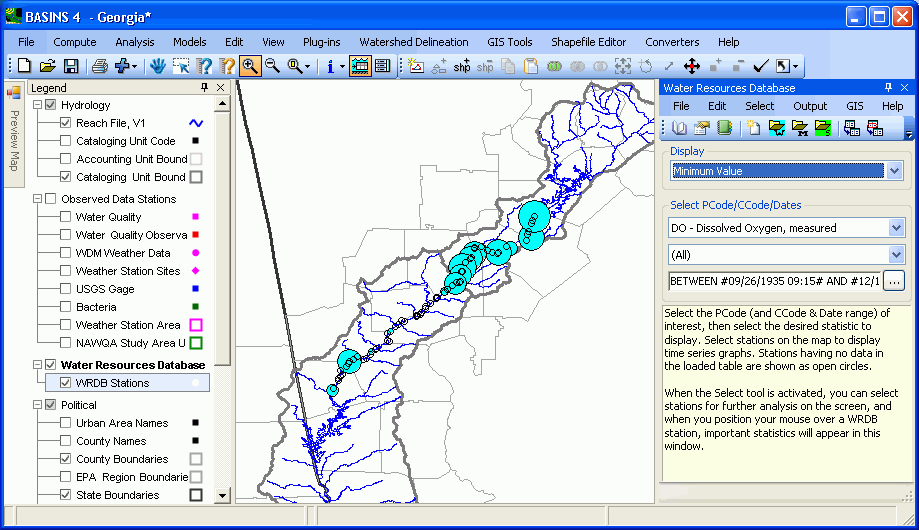Screen dimensions: 919x530
Task: Uncheck the Reach File, V1 layer
Action: [x=66, y=123]
